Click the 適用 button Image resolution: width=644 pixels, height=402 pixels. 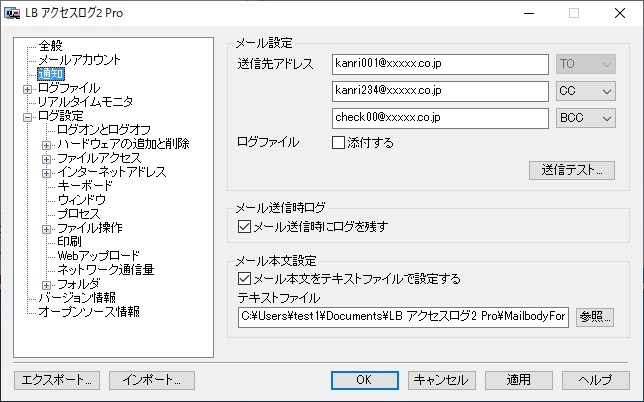click(517, 380)
